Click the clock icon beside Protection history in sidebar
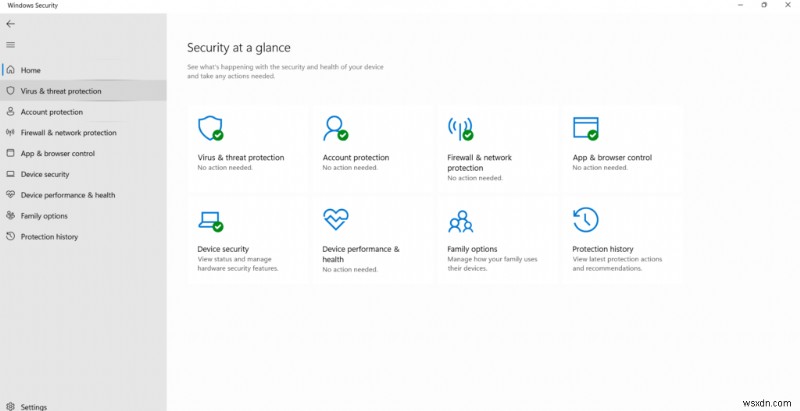The width and height of the screenshot is (800, 411). click(10, 236)
